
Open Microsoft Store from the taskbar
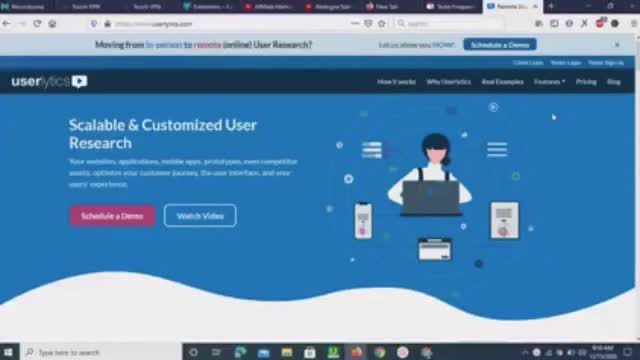[310, 352]
